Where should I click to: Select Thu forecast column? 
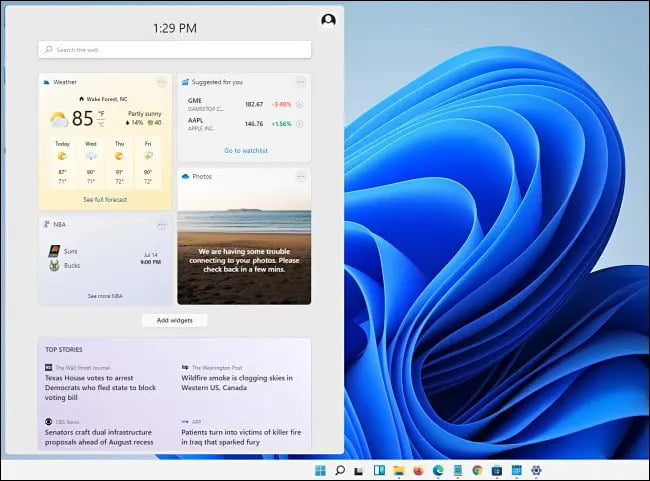click(x=119, y=163)
